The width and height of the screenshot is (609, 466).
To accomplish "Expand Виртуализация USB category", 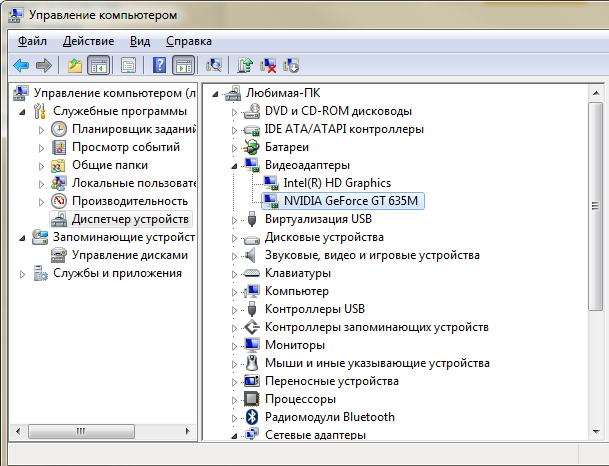I will (234, 220).
